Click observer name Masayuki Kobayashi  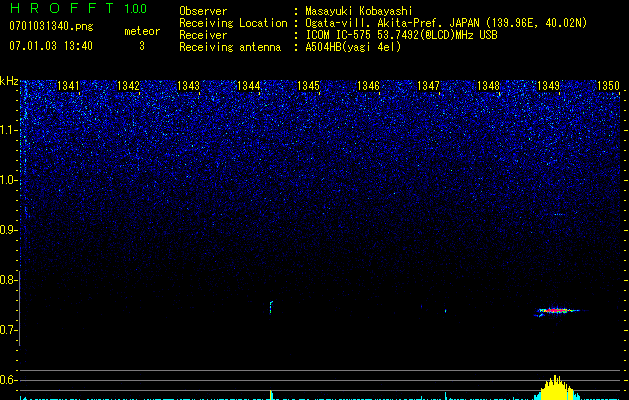[359, 11]
